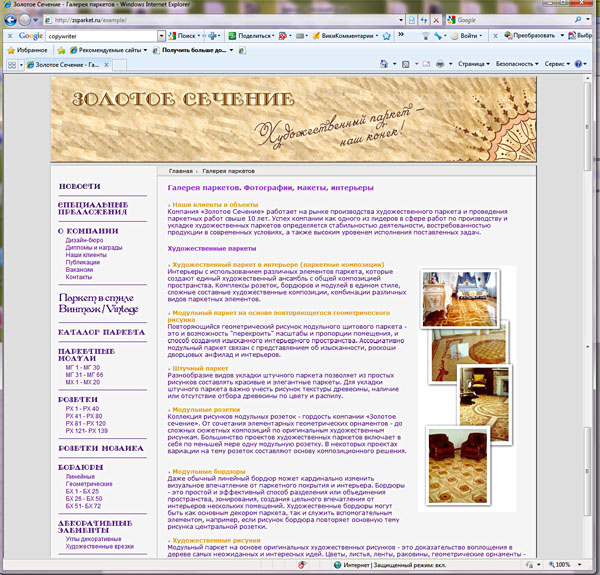Click Интернет protected mode status zone
The image size is (600, 575).
point(390,565)
